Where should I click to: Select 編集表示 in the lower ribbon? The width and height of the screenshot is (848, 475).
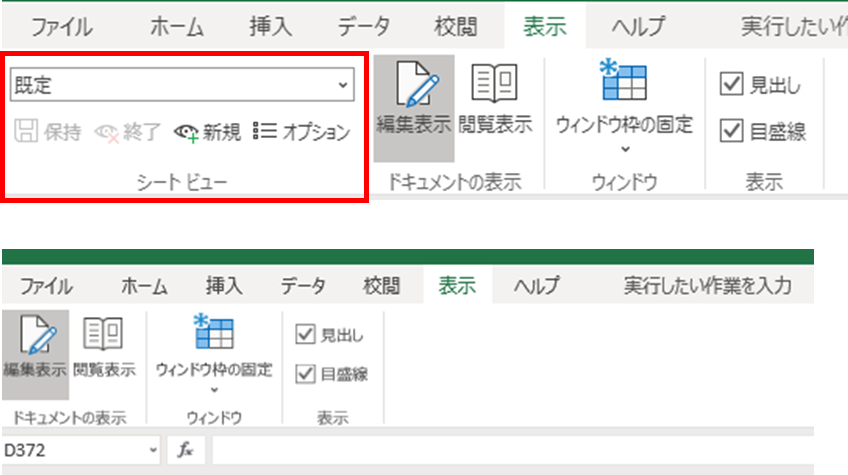(x=35, y=354)
